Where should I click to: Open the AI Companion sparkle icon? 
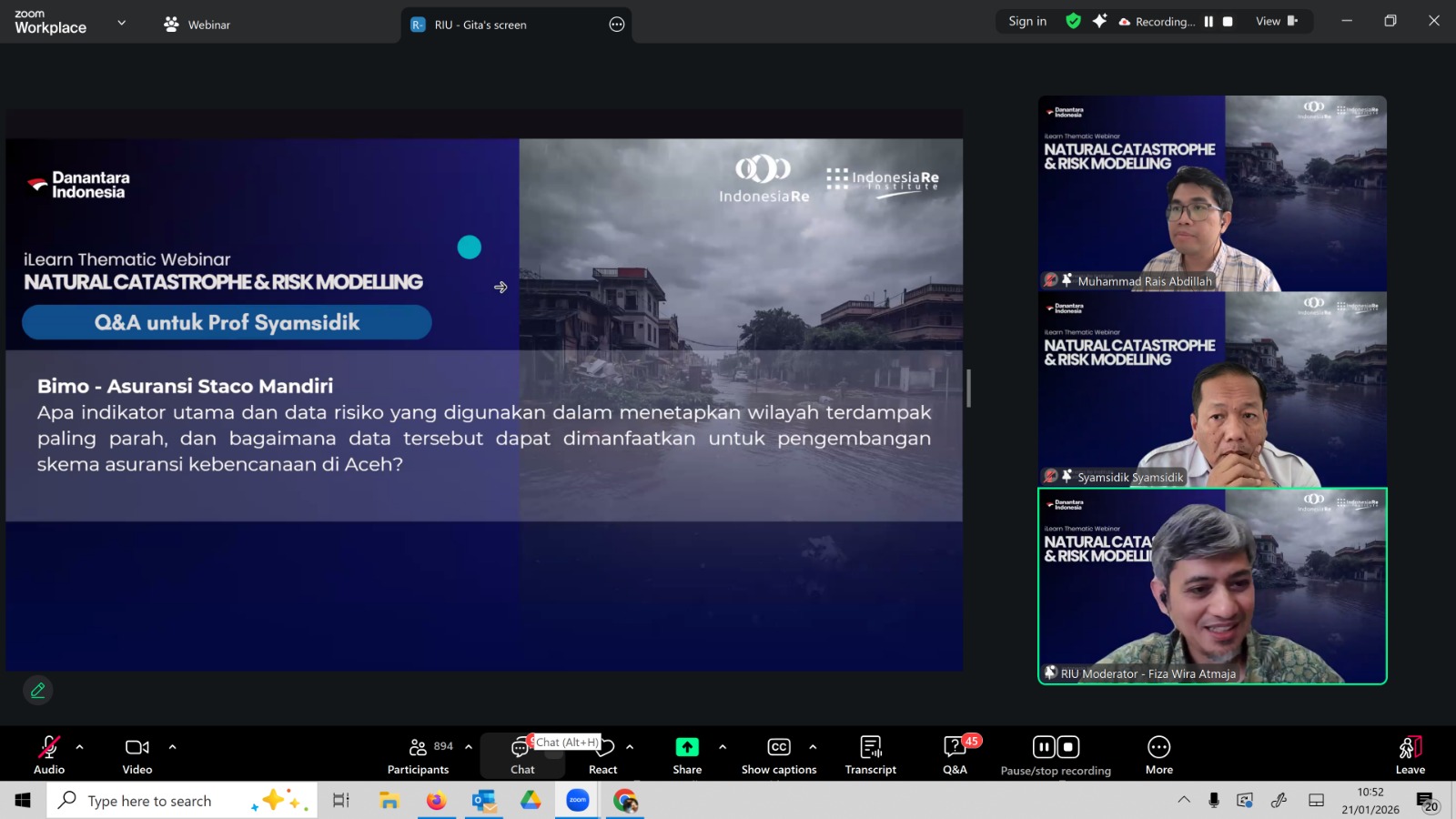tap(1099, 21)
